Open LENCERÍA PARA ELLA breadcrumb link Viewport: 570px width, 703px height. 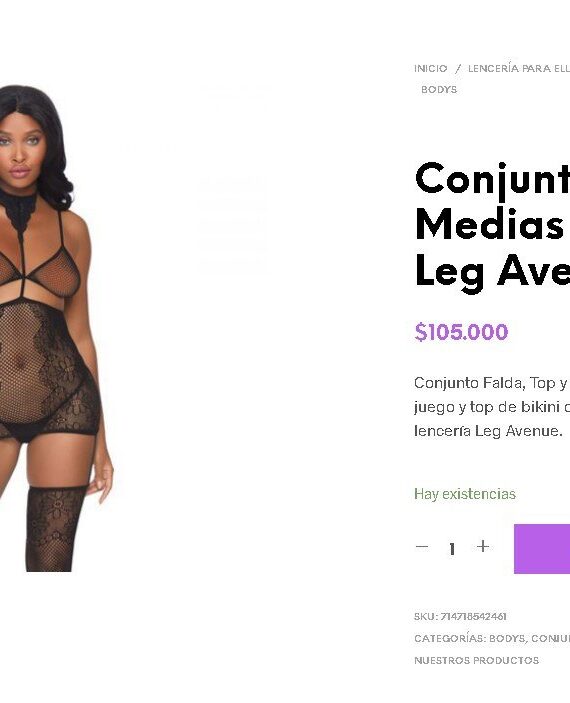coord(519,69)
